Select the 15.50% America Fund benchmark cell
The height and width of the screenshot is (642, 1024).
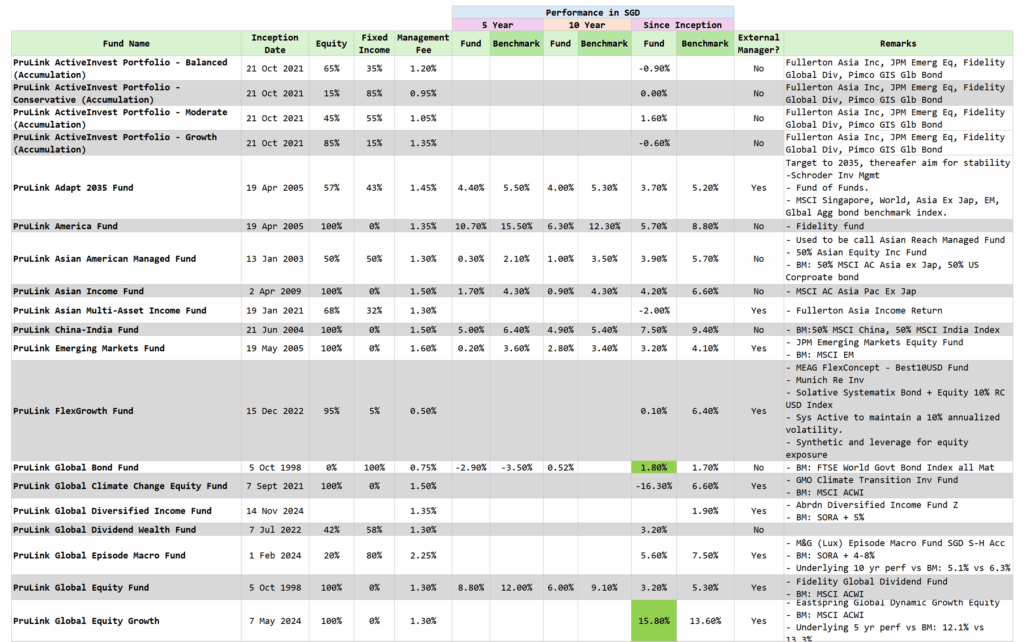517,226
